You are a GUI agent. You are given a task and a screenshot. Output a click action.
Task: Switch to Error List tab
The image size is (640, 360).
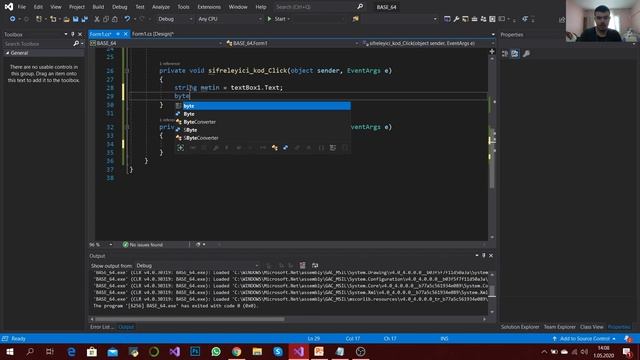102,327
